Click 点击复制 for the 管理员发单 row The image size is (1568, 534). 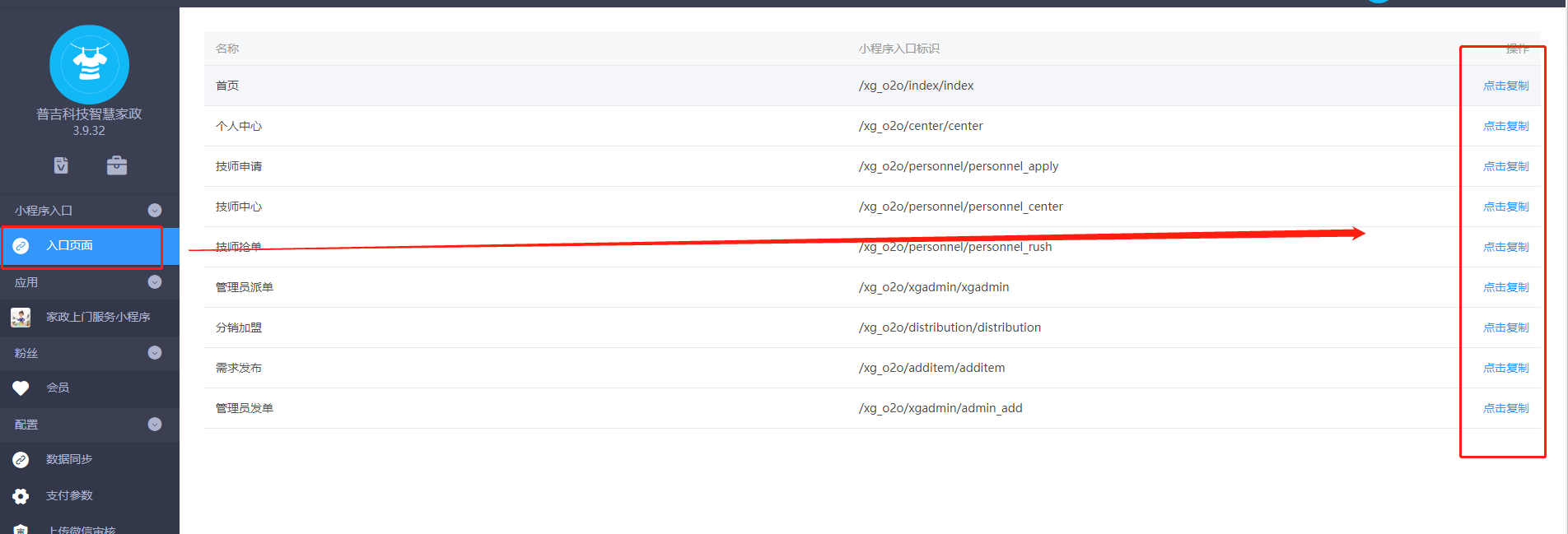[1505, 408]
